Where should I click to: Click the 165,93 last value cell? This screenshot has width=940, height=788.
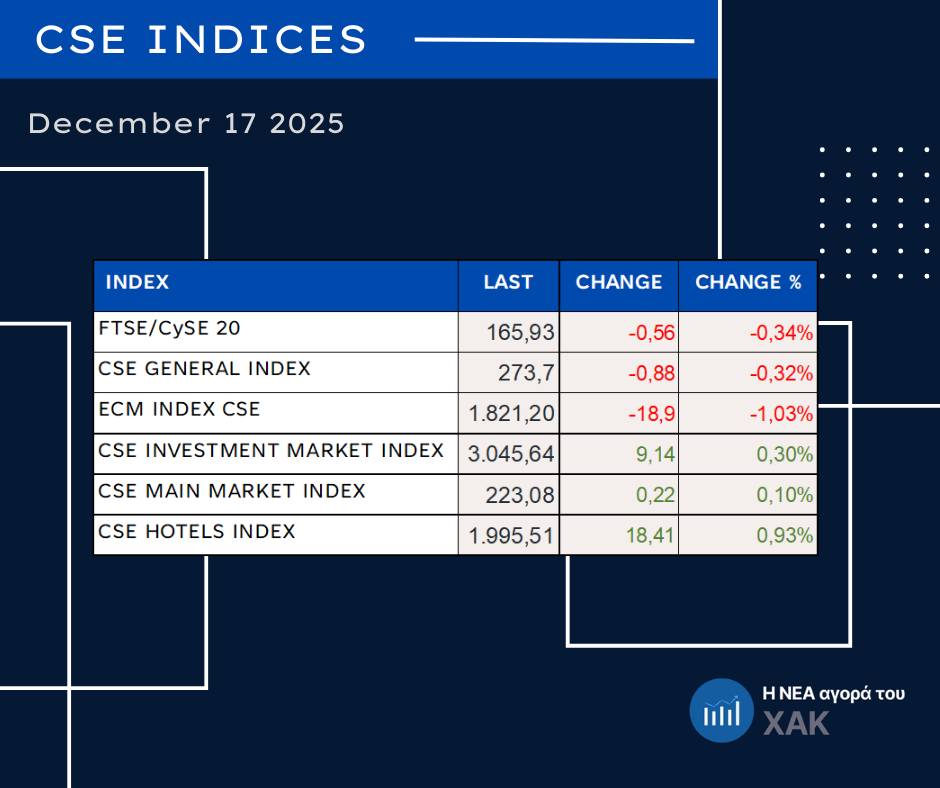(520, 332)
